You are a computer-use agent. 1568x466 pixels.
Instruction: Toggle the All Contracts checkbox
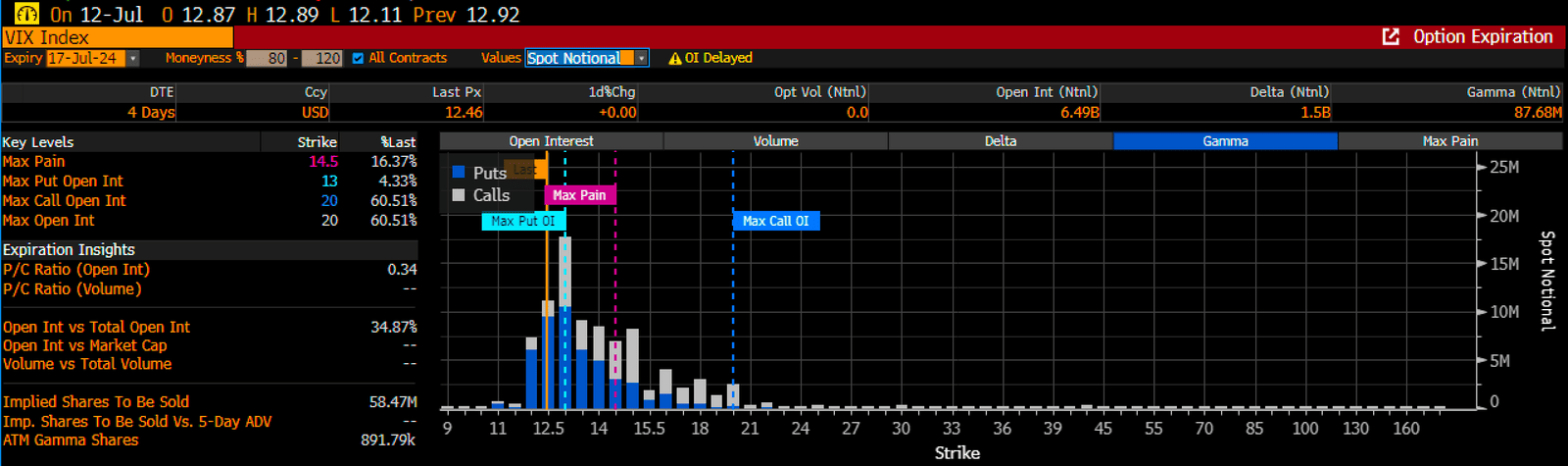[x=358, y=59]
